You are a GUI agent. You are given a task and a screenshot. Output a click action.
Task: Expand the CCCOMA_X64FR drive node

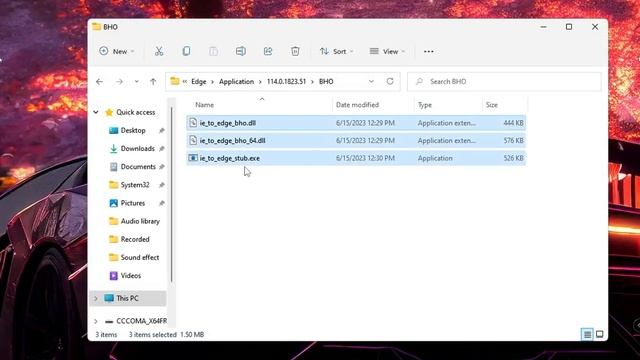(96, 321)
